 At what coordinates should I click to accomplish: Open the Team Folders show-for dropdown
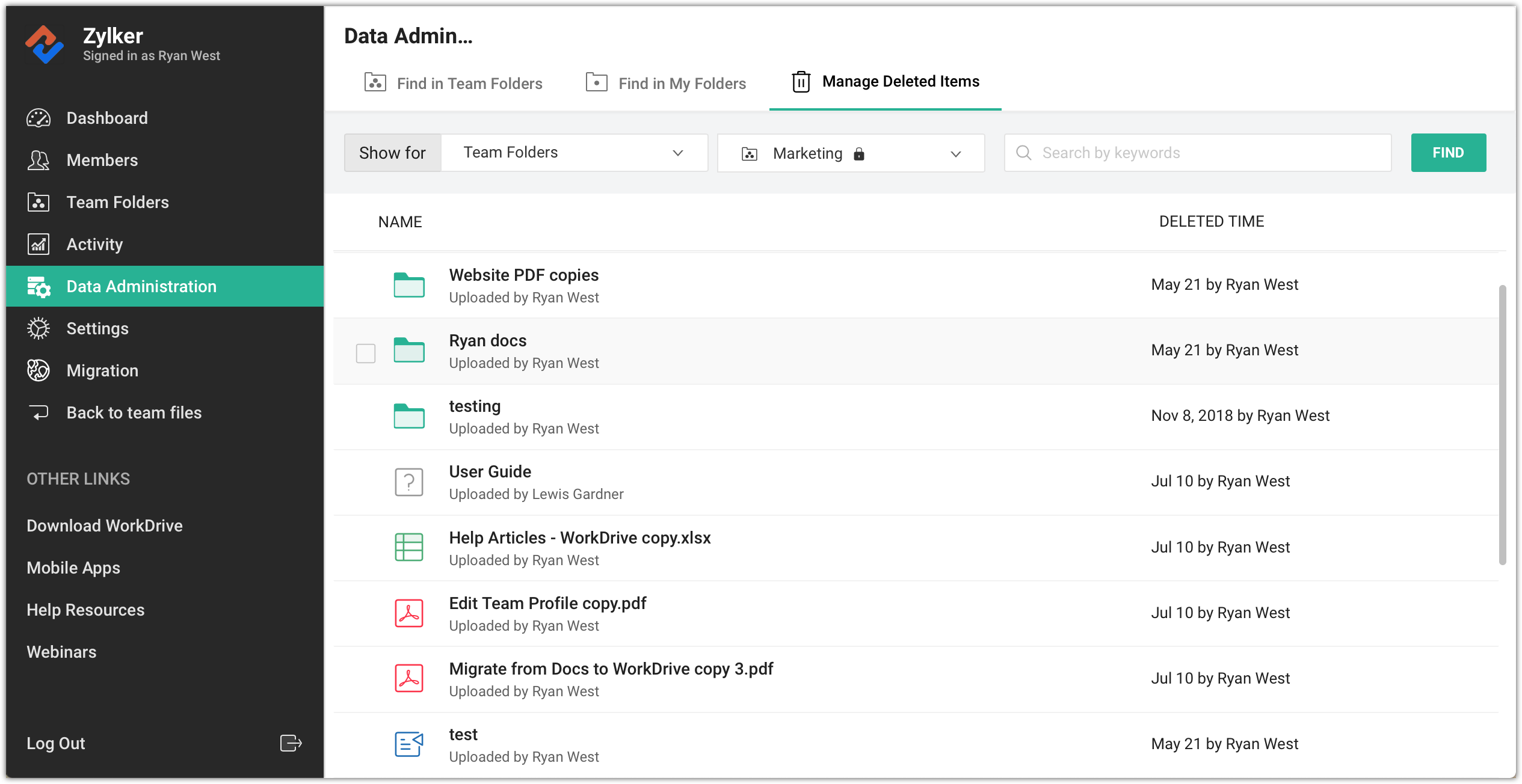click(574, 153)
